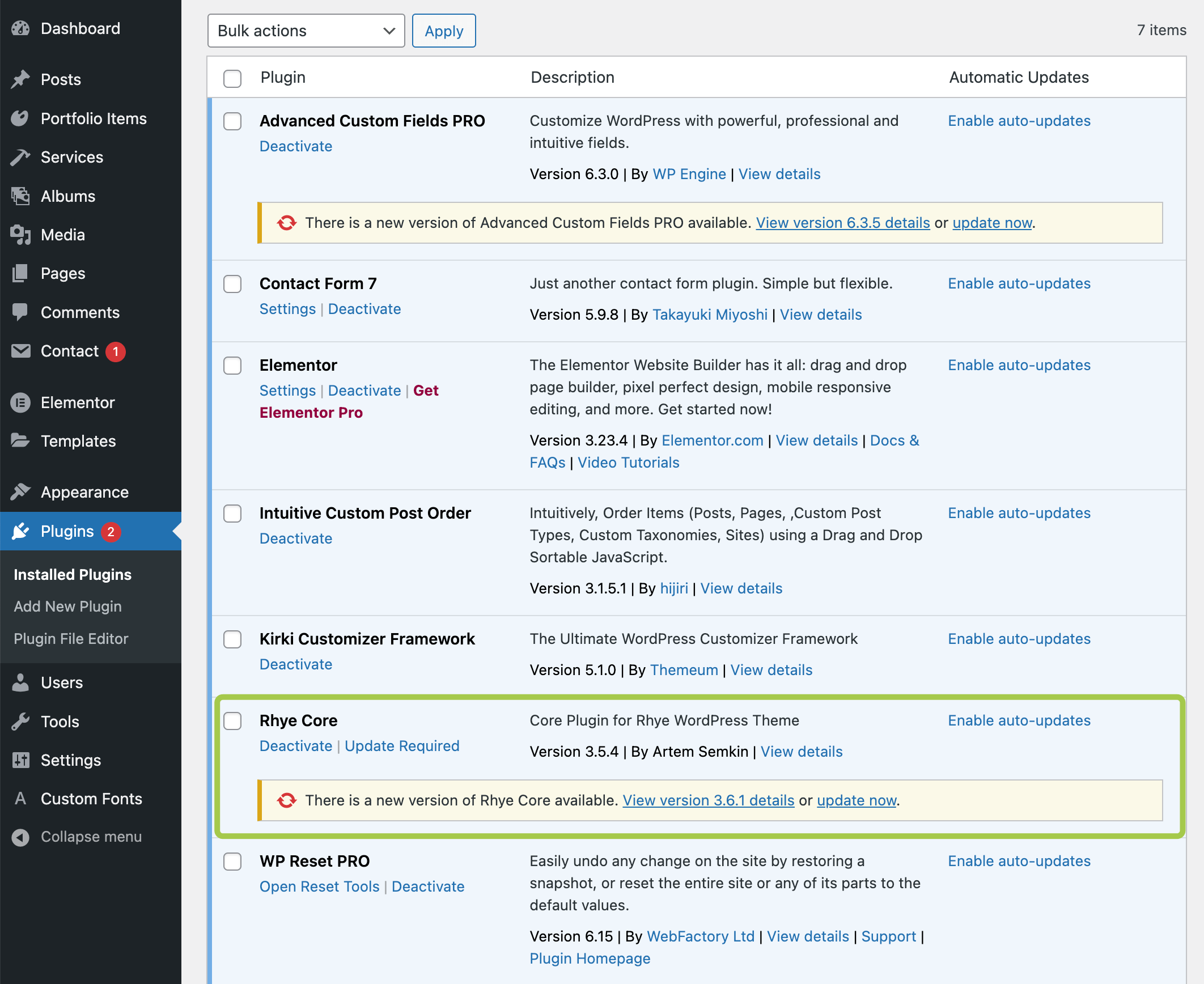Viewport: 1204px width, 984px height.
Task: Check the Contact Form 7 checkbox
Action: [232, 284]
